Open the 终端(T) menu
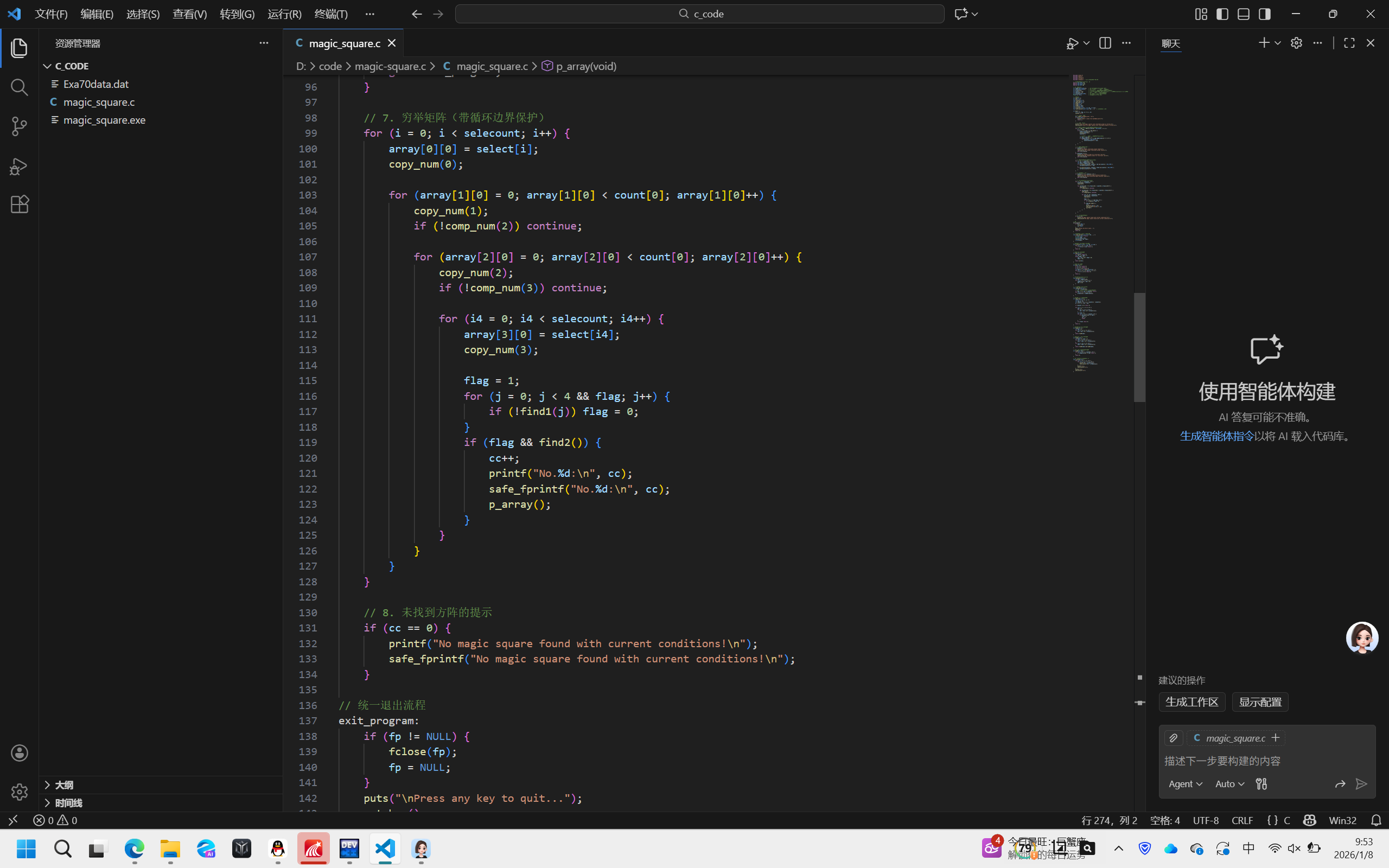The width and height of the screenshot is (1389, 868). click(x=331, y=14)
